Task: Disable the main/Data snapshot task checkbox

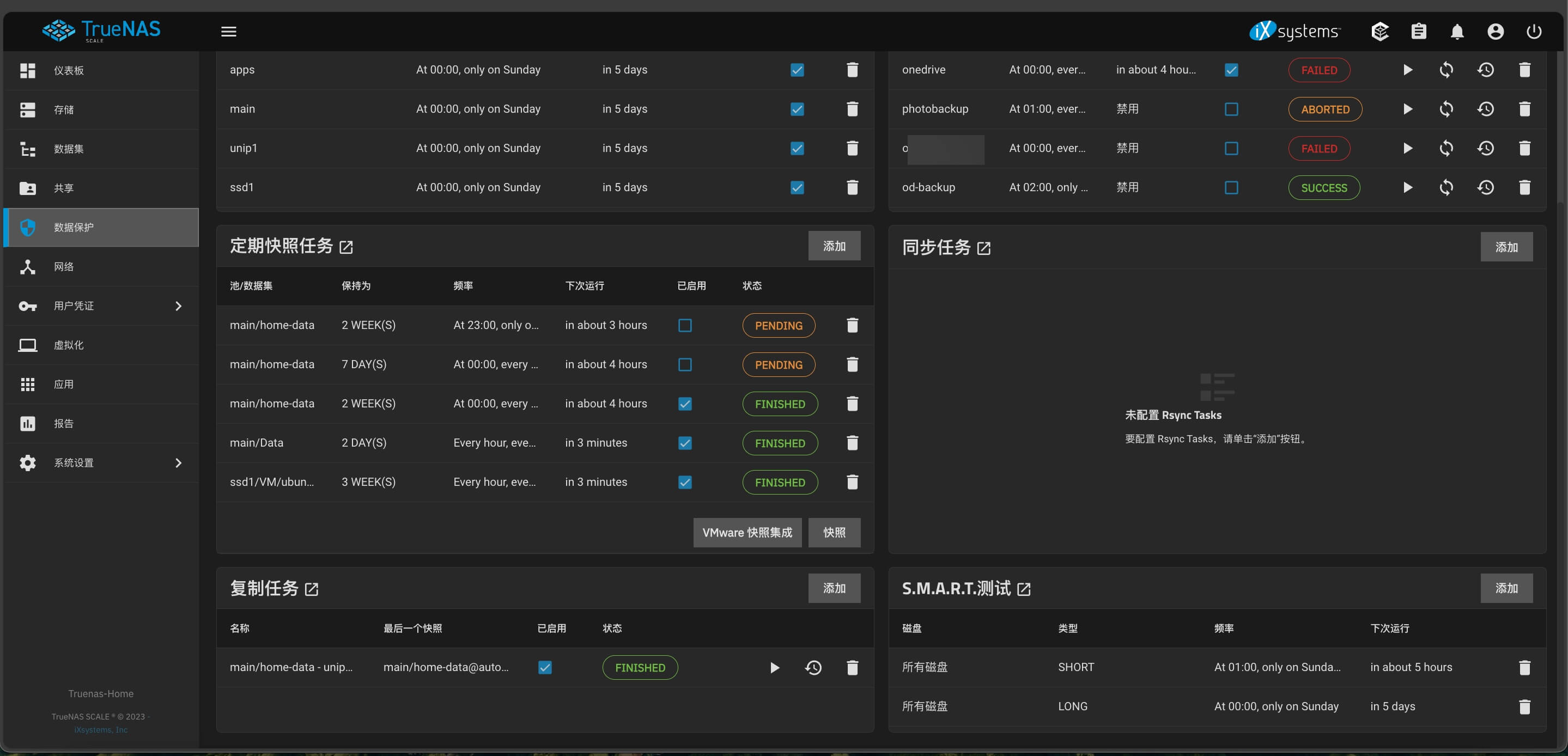Action: coord(685,442)
